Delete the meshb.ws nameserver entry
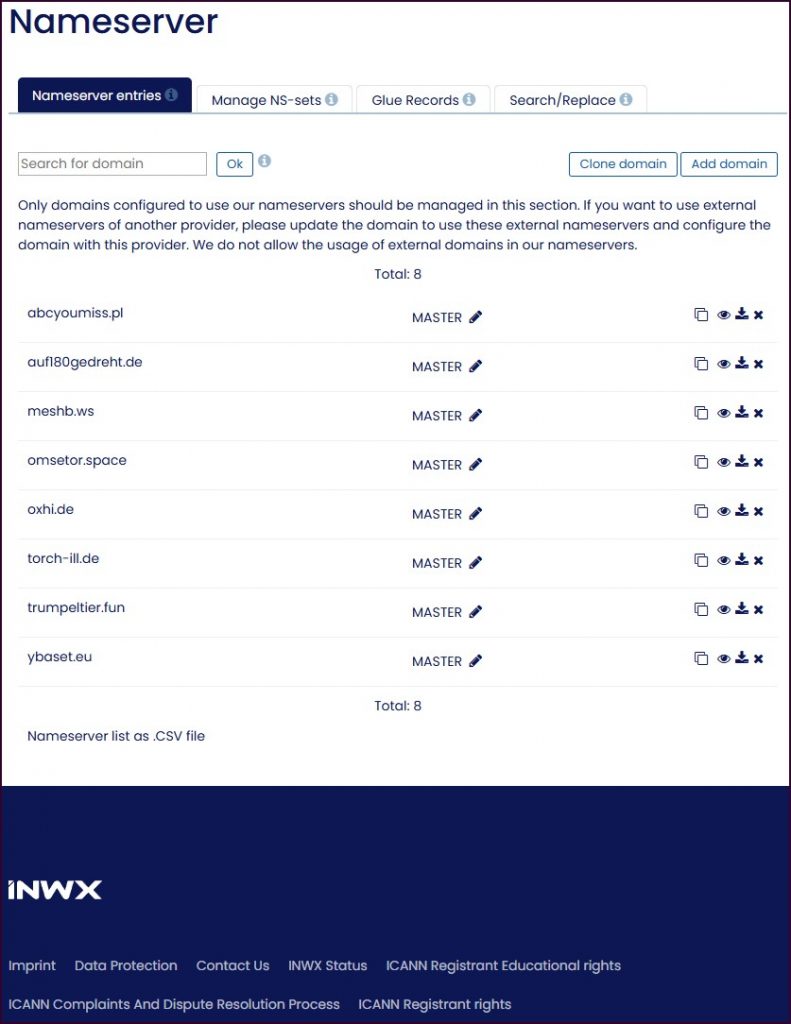 (x=758, y=413)
